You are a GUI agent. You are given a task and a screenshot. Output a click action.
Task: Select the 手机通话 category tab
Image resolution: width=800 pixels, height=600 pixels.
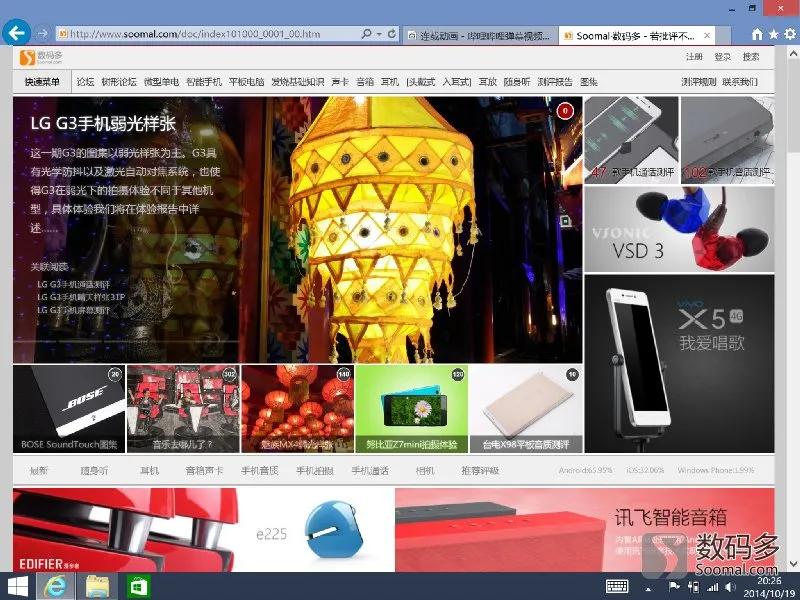pyautogui.click(x=370, y=470)
